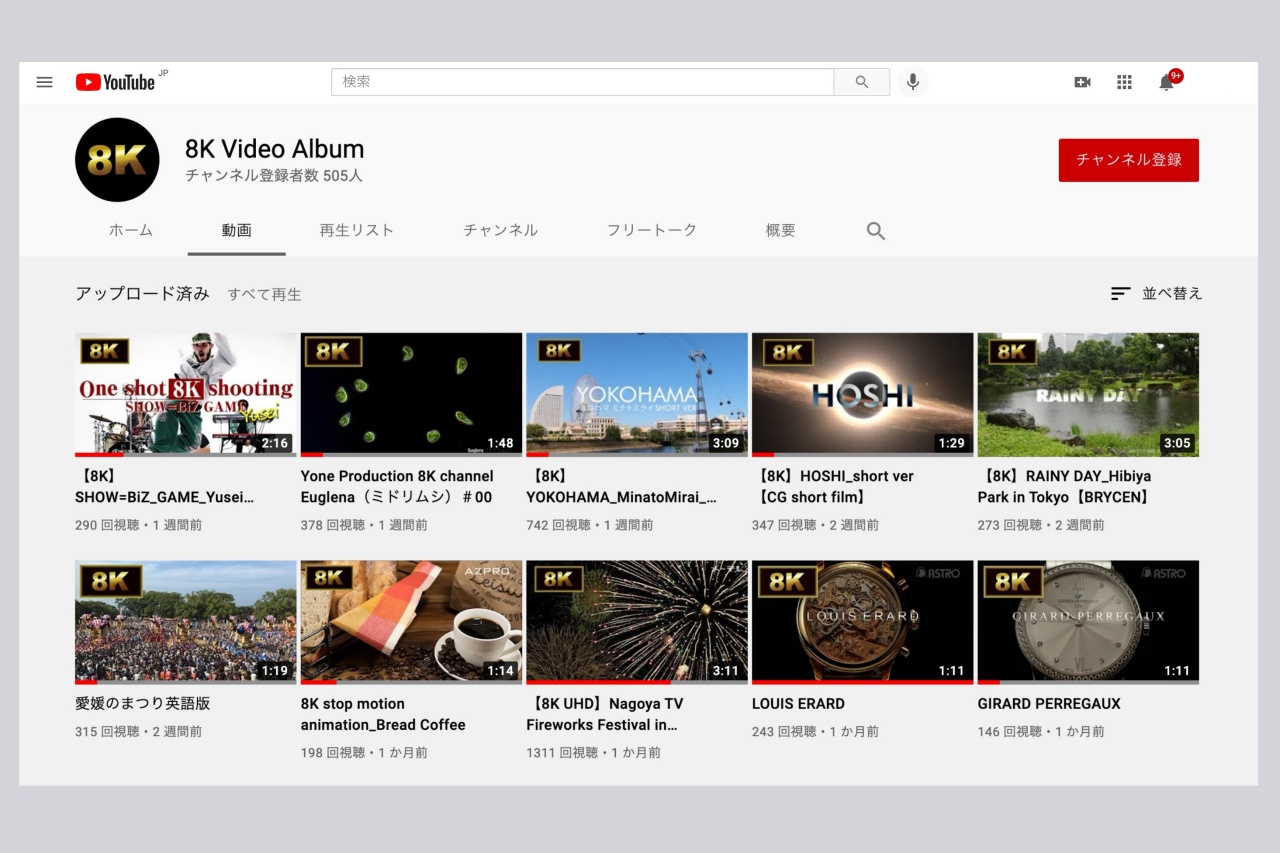1280x853 pixels.
Task: Click 146 回視聴 view count text
Action: [x=1010, y=732]
